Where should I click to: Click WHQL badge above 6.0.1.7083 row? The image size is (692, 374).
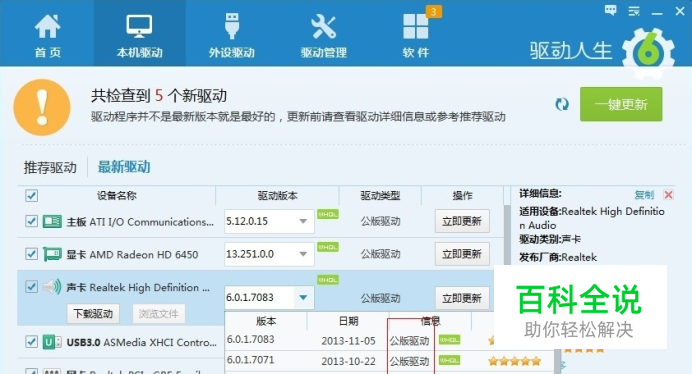[x=327, y=280]
